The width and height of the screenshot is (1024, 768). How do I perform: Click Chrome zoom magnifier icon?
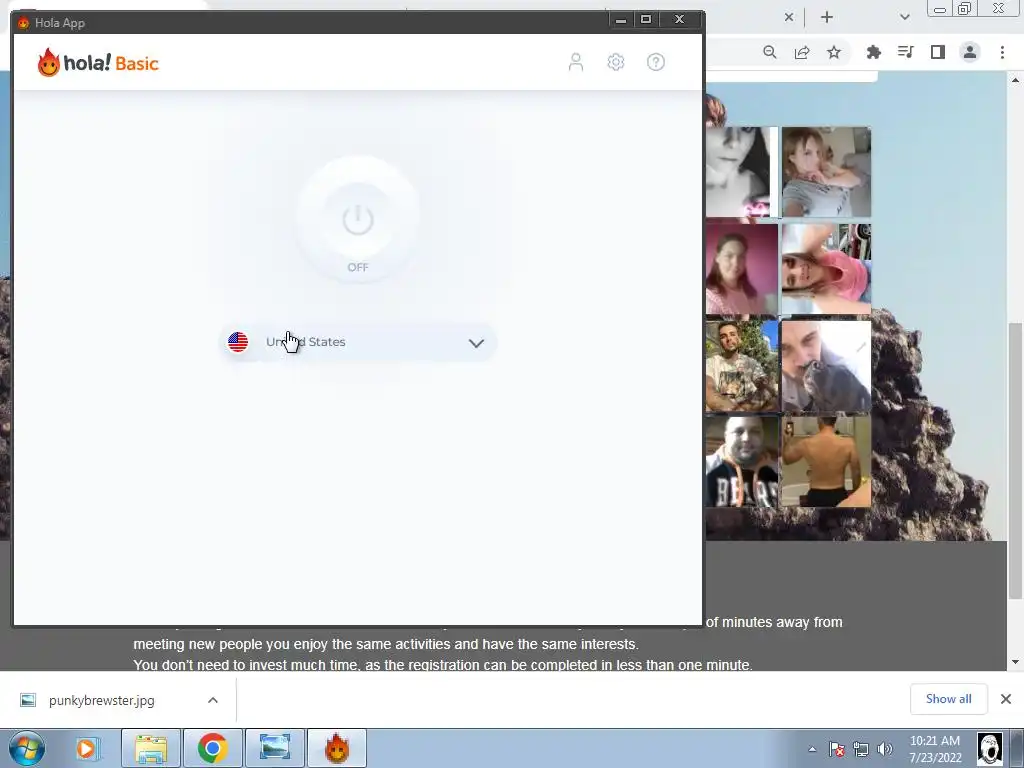pos(770,52)
